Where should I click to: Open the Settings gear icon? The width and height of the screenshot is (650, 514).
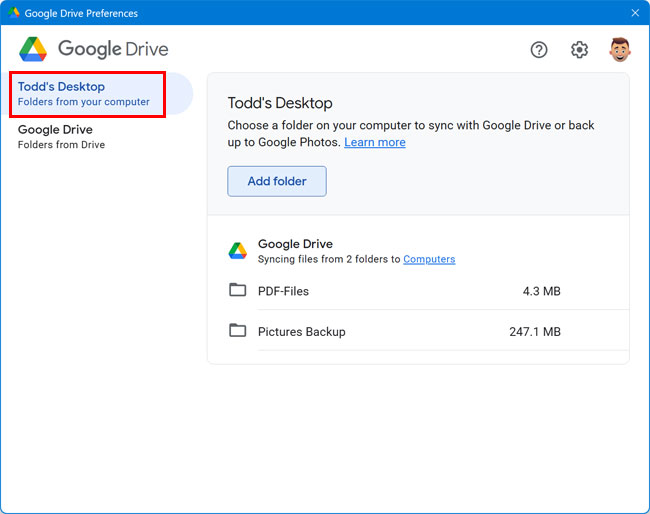coord(579,50)
